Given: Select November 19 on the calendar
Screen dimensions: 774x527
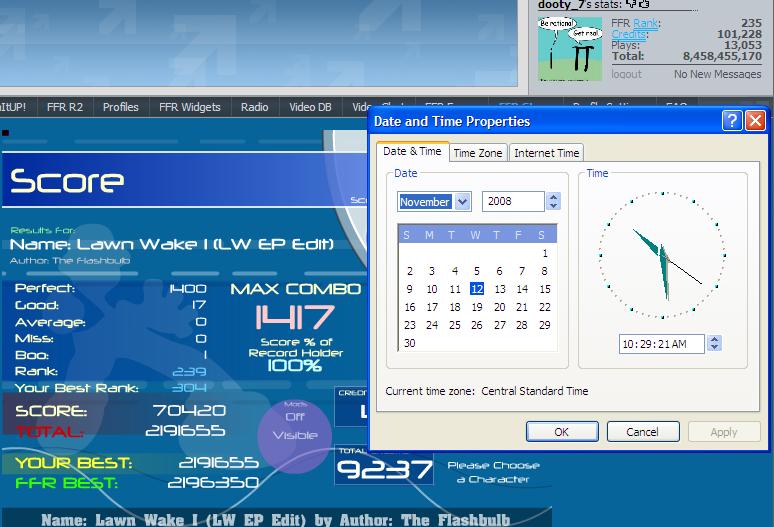Looking at the screenshot, I should pyautogui.click(x=477, y=307).
